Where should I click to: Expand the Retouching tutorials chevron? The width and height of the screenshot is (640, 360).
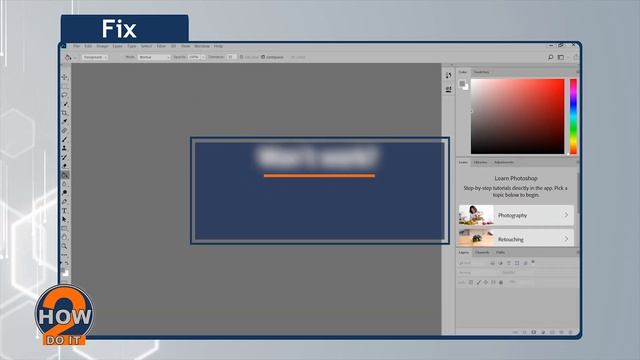click(x=566, y=239)
